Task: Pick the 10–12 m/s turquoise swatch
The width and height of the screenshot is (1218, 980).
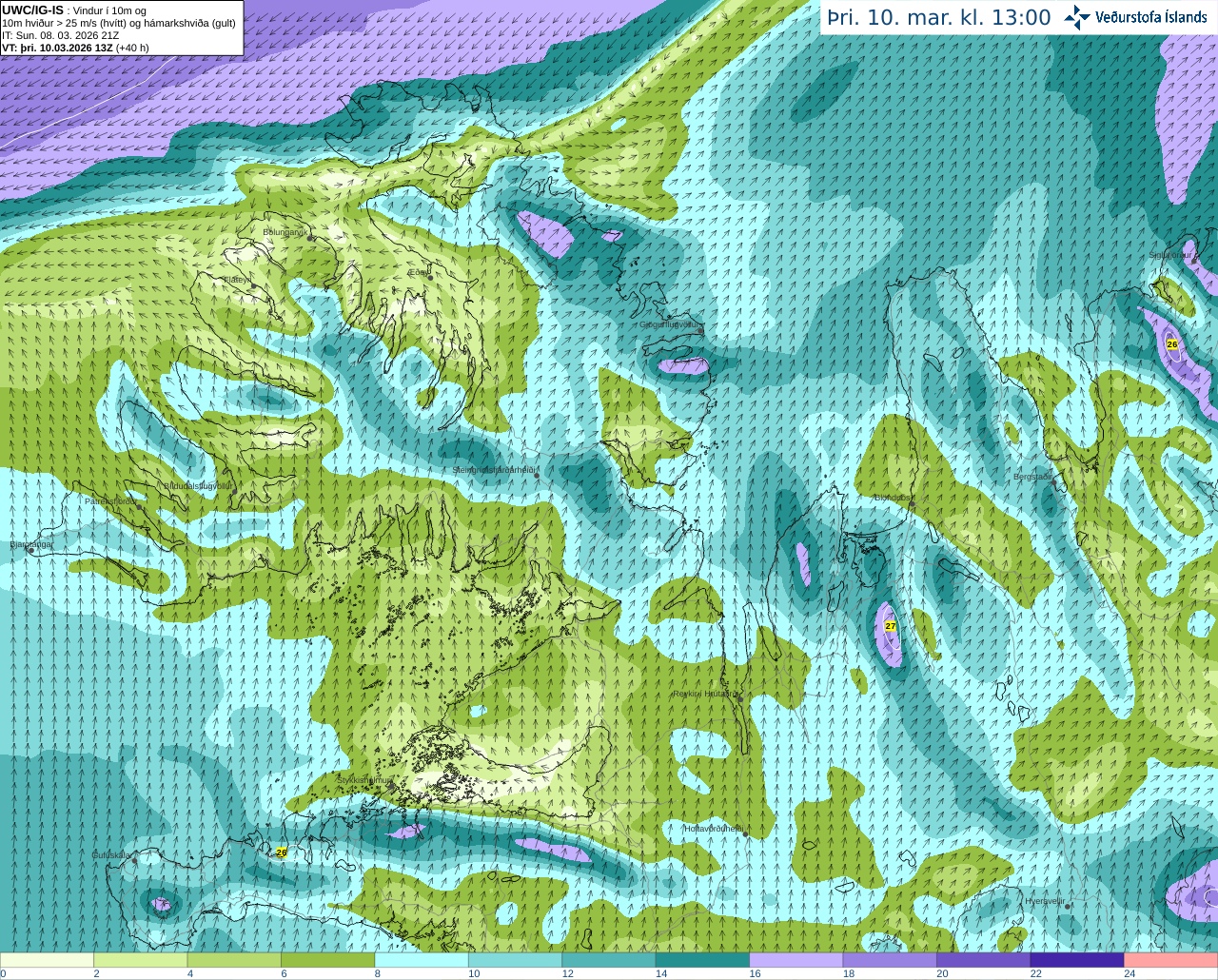Action: [x=516, y=960]
